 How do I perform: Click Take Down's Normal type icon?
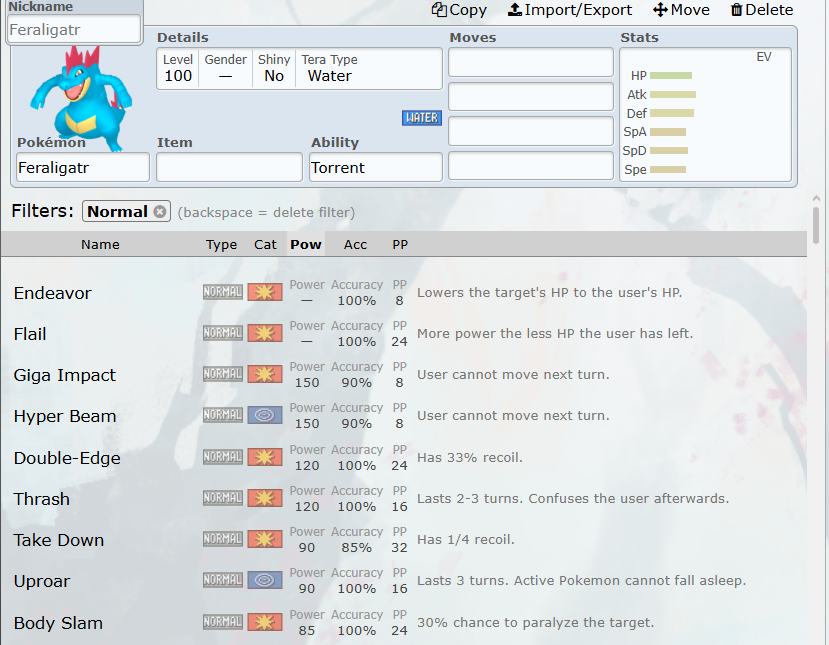[223, 539]
